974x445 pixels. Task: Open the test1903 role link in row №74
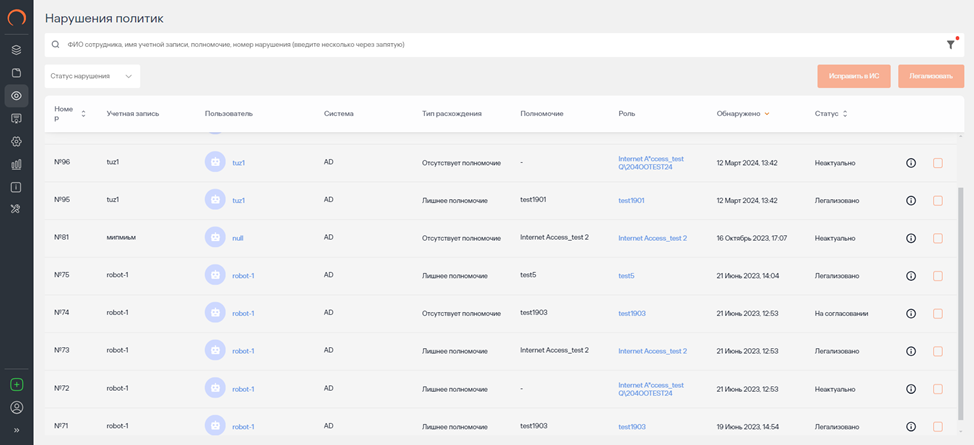click(632, 313)
